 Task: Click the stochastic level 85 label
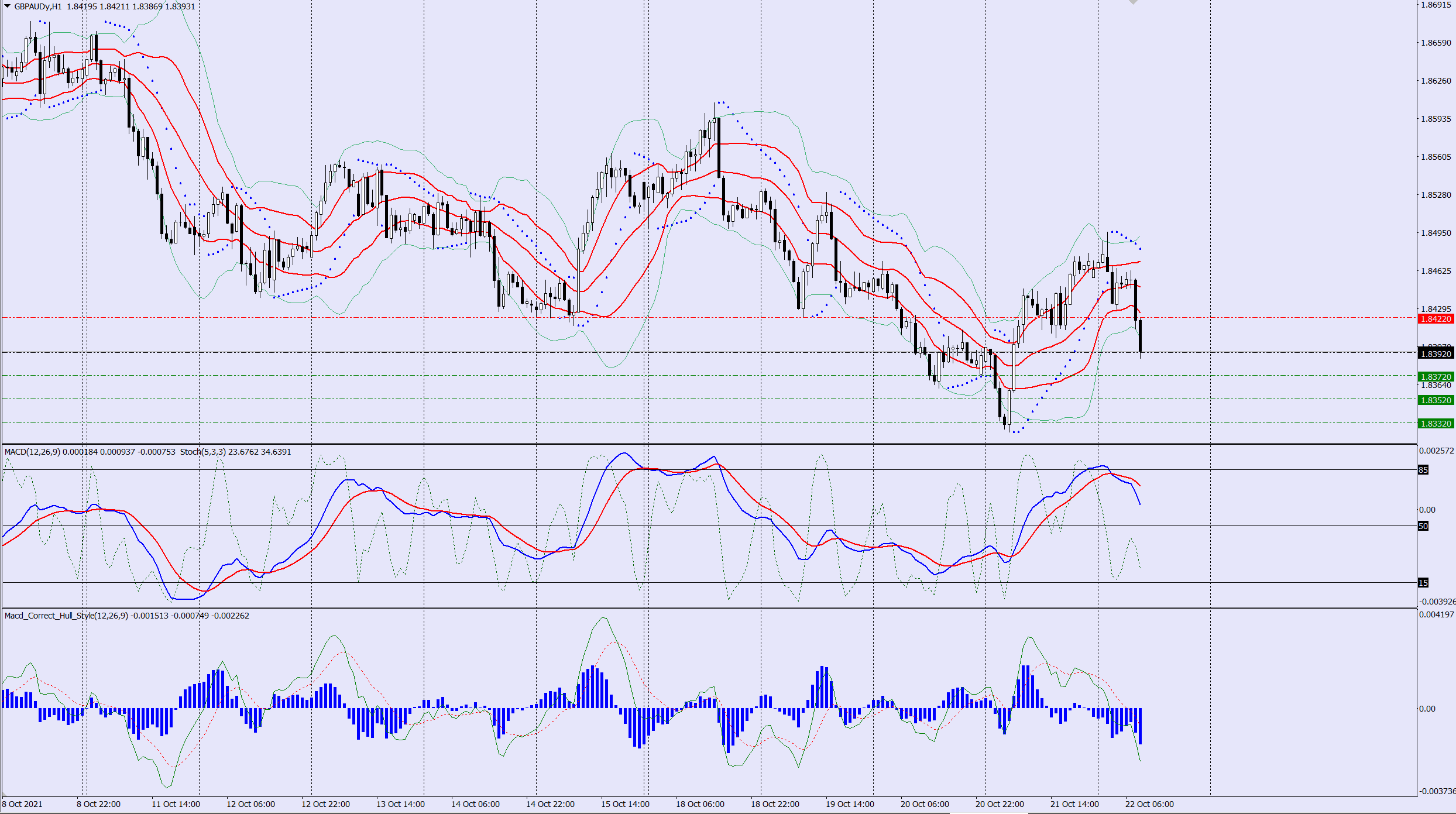[1423, 470]
